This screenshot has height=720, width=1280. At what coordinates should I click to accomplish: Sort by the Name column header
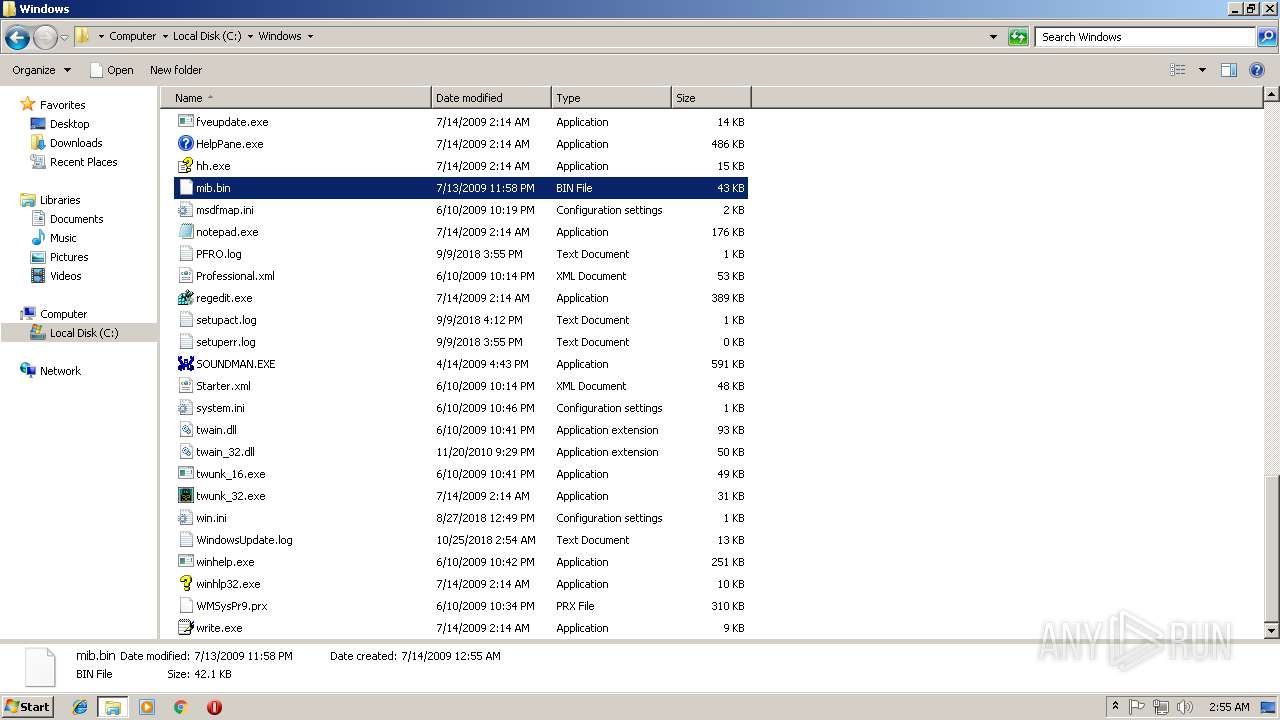tap(296, 98)
